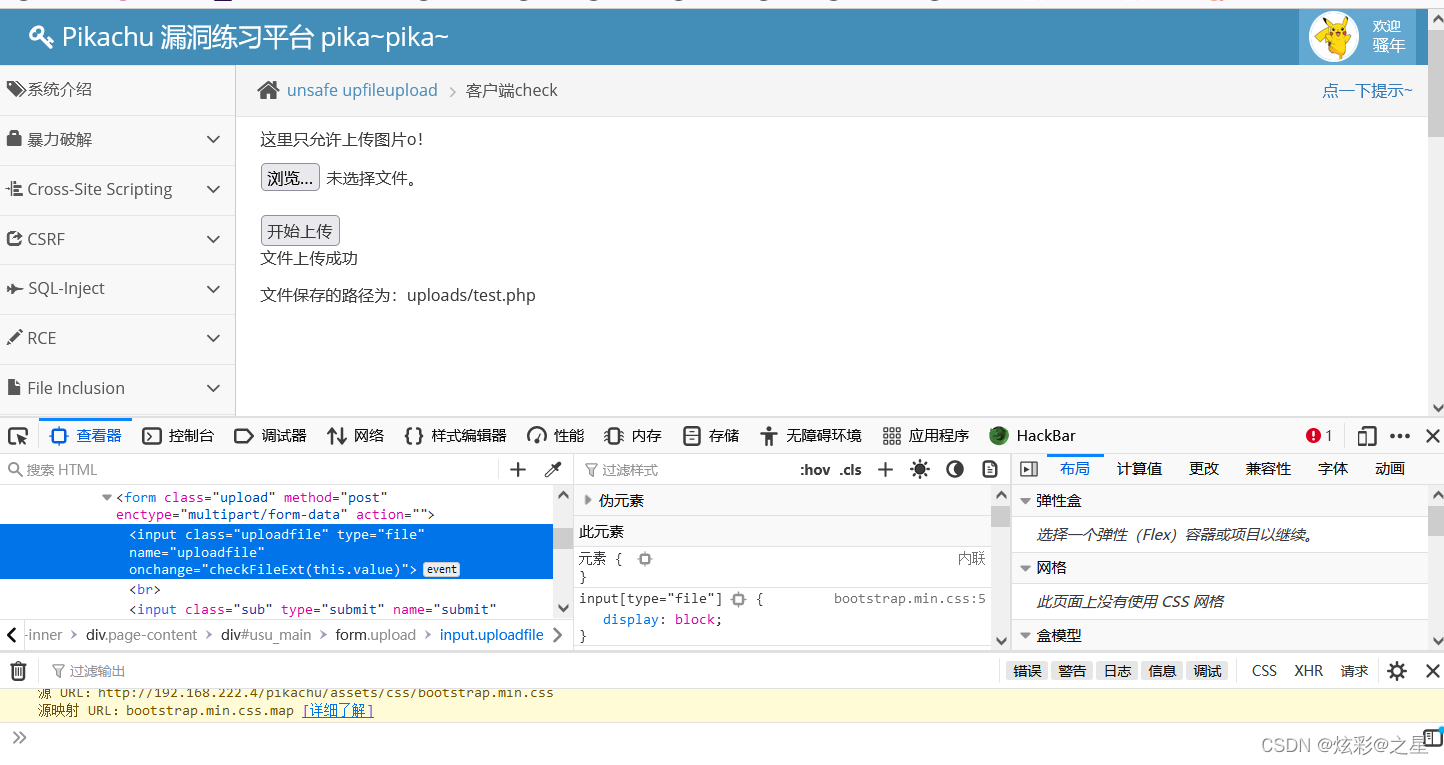Screen dimensions: 1444x765
Task: Open devtools three-dot options menu
Action: [x=1400, y=436]
